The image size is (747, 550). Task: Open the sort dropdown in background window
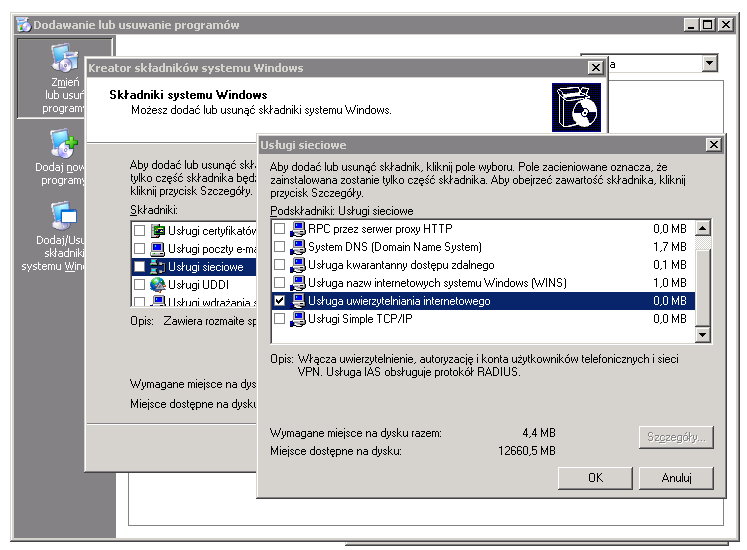pos(709,63)
